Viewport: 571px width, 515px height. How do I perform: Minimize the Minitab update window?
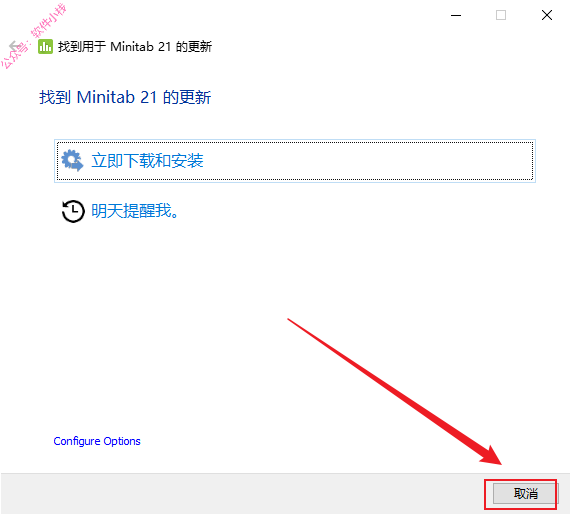tap(456, 15)
